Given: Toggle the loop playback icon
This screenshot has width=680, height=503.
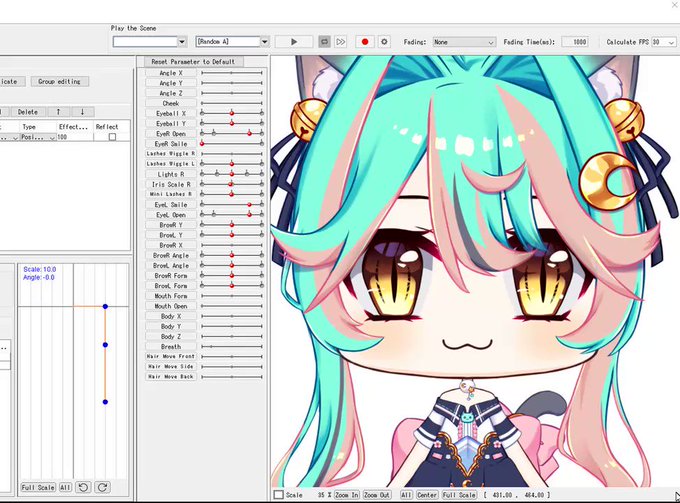Looking at the screenshot, I should pos(324,42).
